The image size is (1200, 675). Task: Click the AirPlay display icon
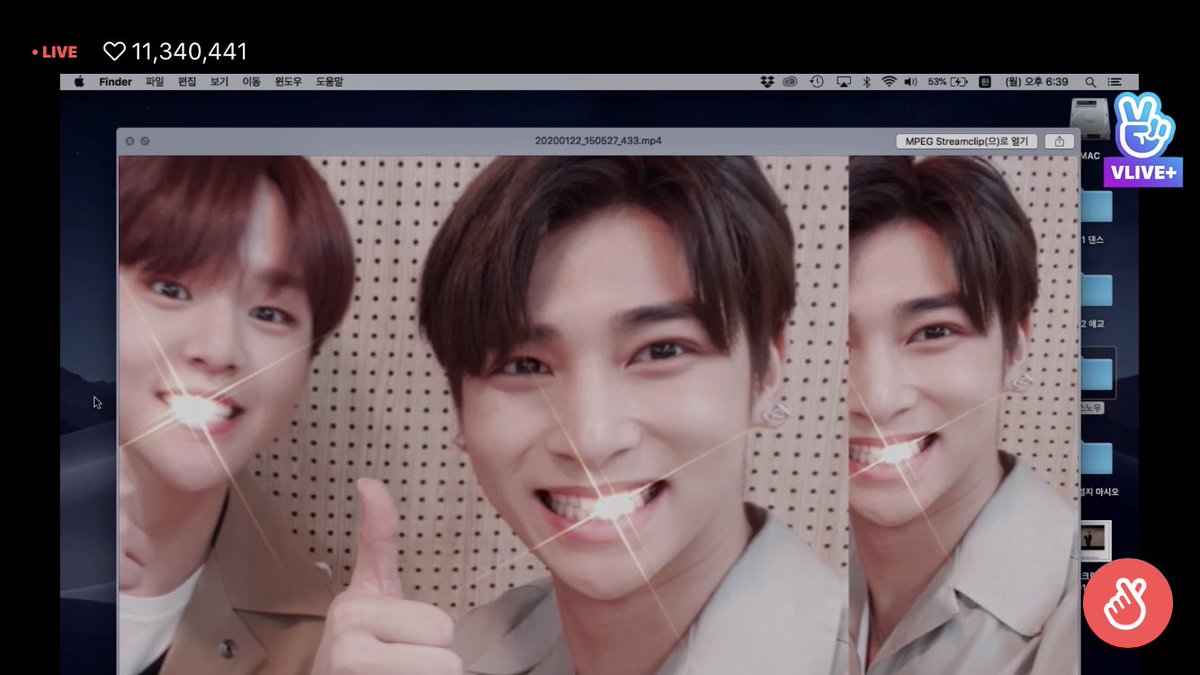(x=843, y=82)
